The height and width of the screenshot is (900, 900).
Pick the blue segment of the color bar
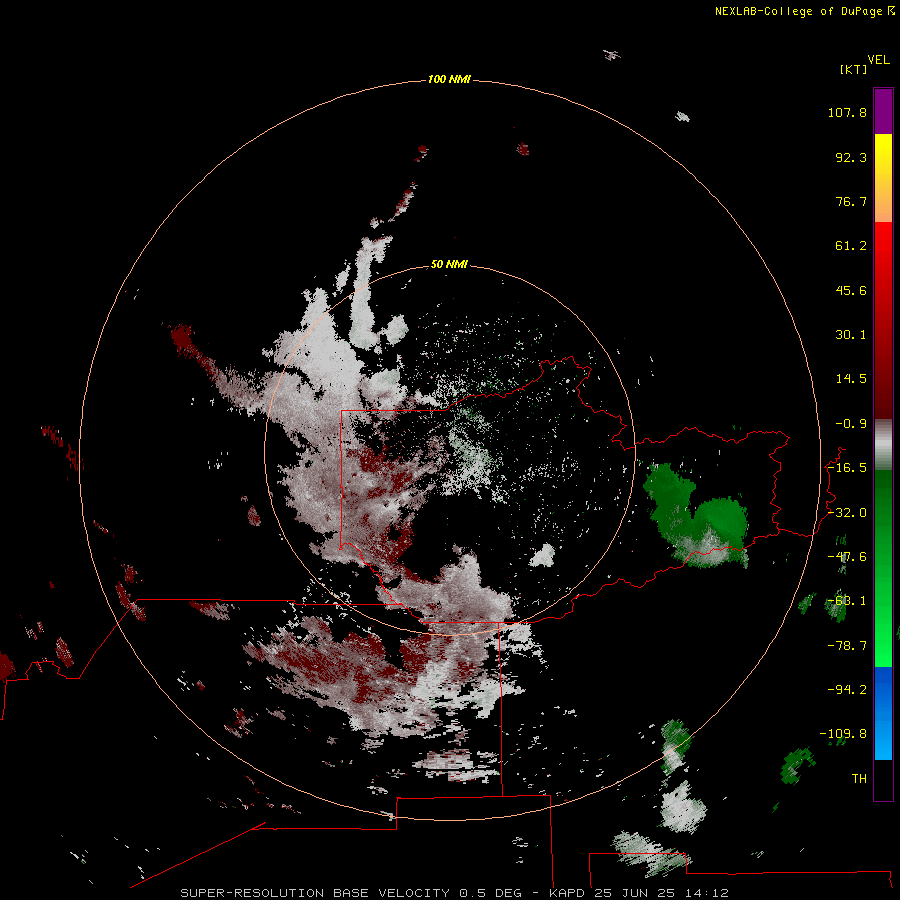pos(883,713)
